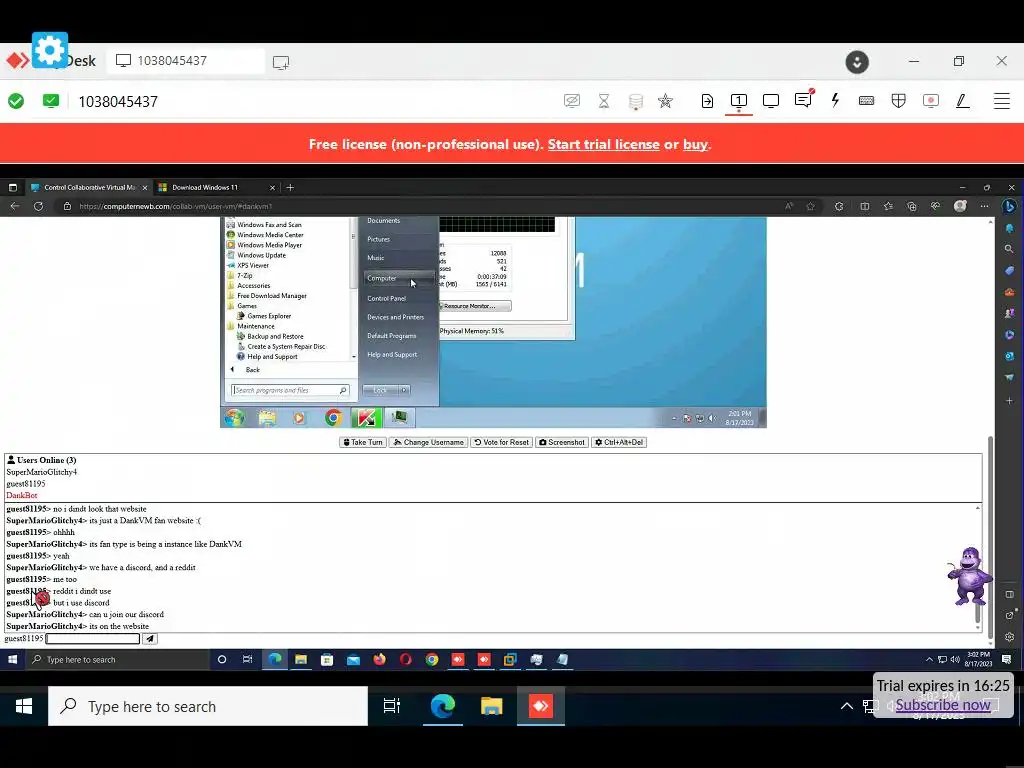Click the Start trial license link
The image size is (1024, 768).
[x=603, y=144]
